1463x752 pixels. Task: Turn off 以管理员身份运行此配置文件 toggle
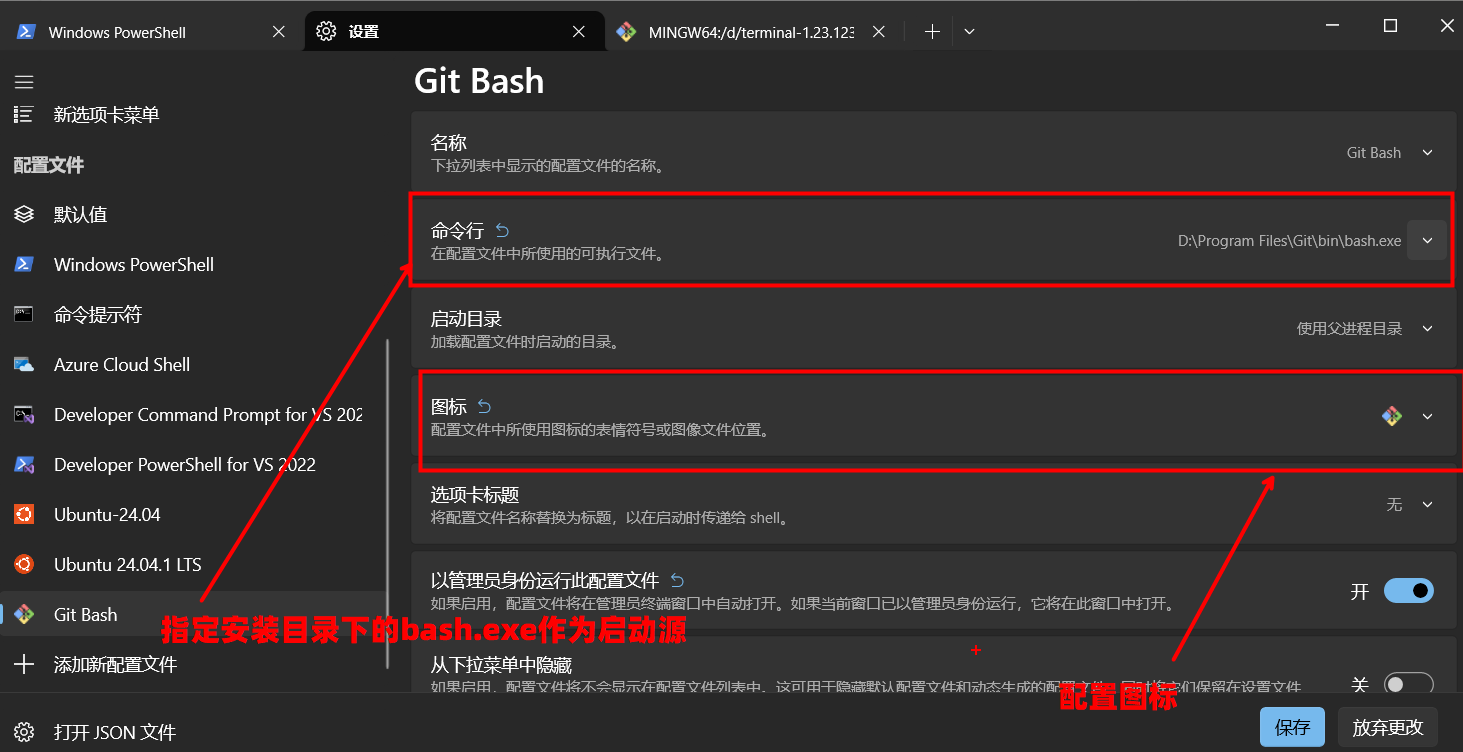[x=1408, y=591]
